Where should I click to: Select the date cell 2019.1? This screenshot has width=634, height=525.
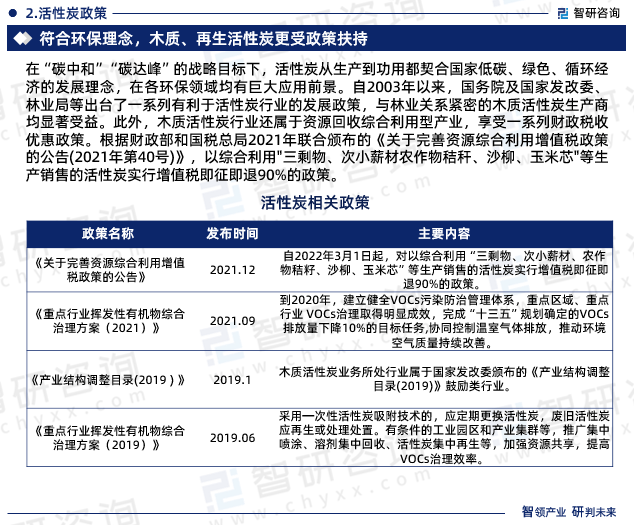tap(232, 380)
